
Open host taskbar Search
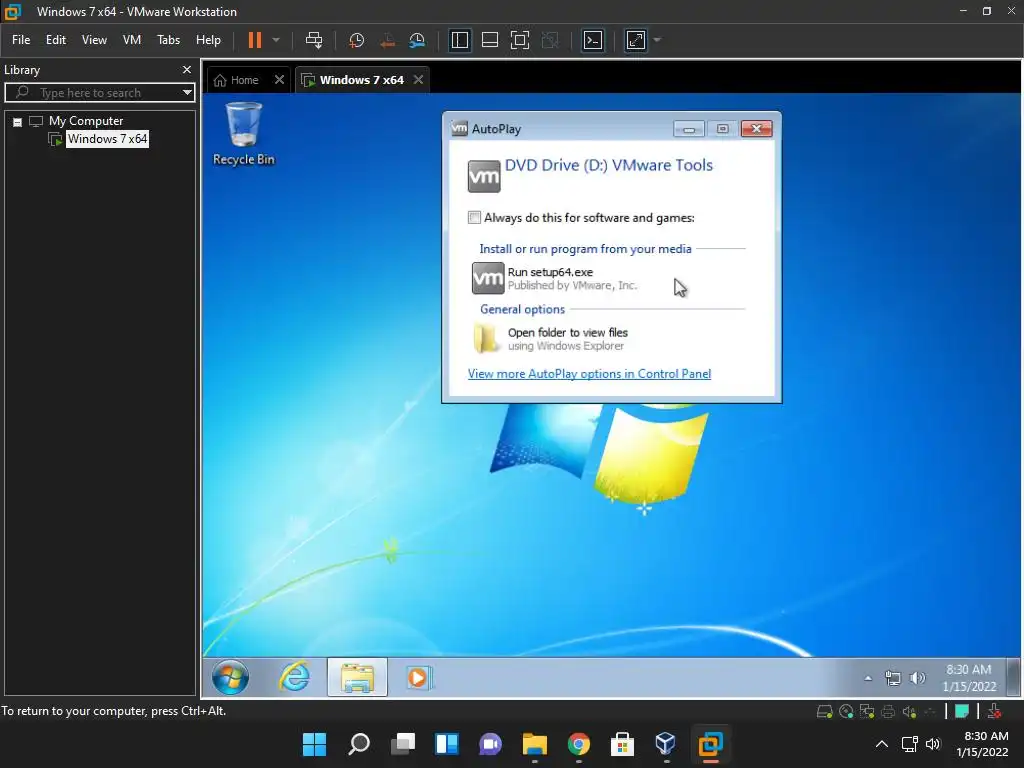pyautogui.click(x=359, y=744)
